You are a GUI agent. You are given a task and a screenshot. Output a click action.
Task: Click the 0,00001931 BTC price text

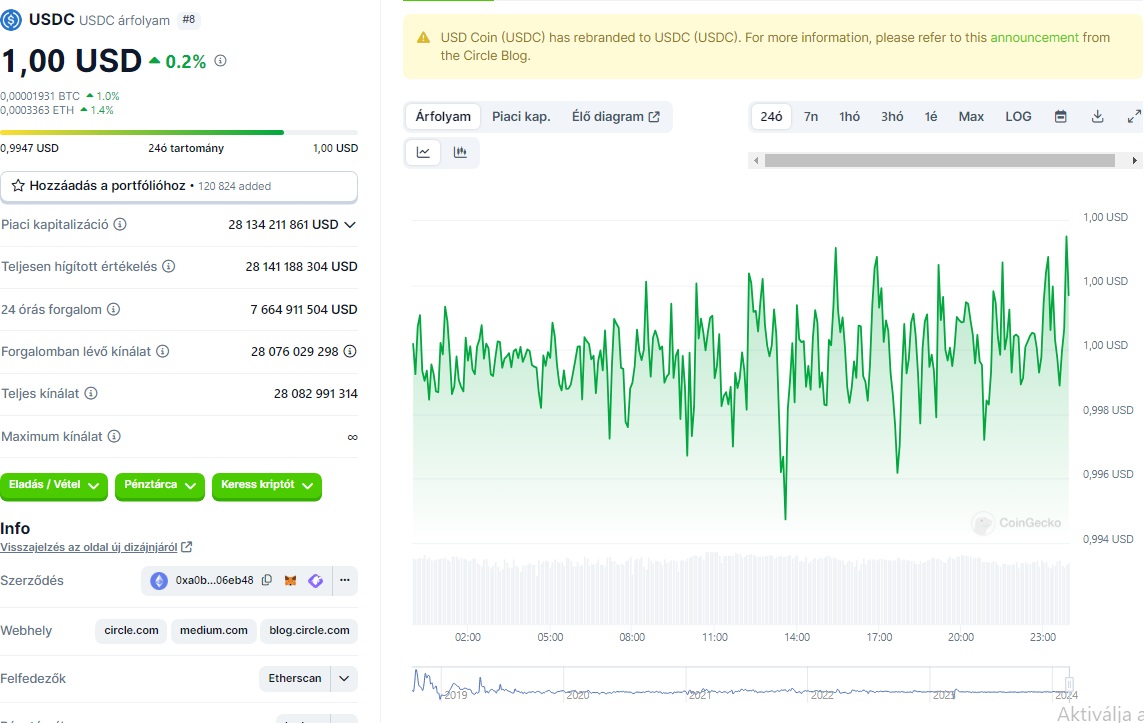pyautogui.click(x=40, y=96)
